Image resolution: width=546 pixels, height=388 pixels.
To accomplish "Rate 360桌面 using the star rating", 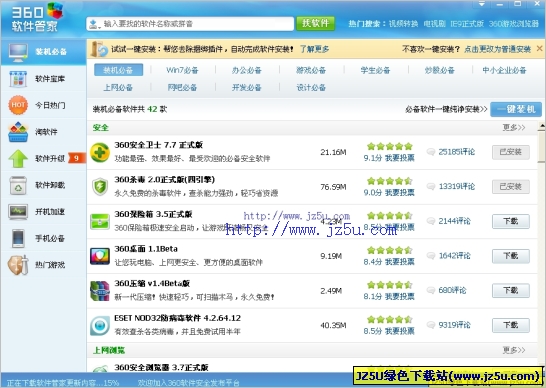I will coord(390,250).
